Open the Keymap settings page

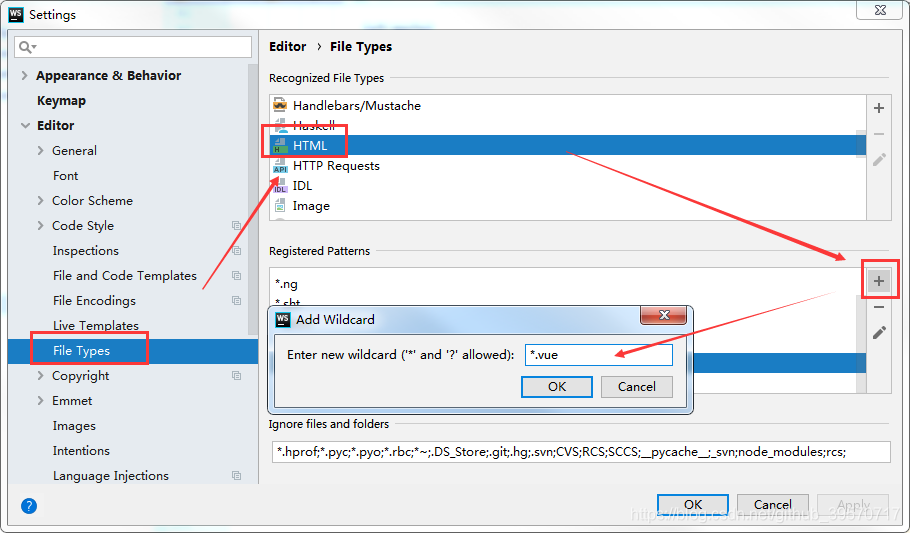click(x=62, y=100)
